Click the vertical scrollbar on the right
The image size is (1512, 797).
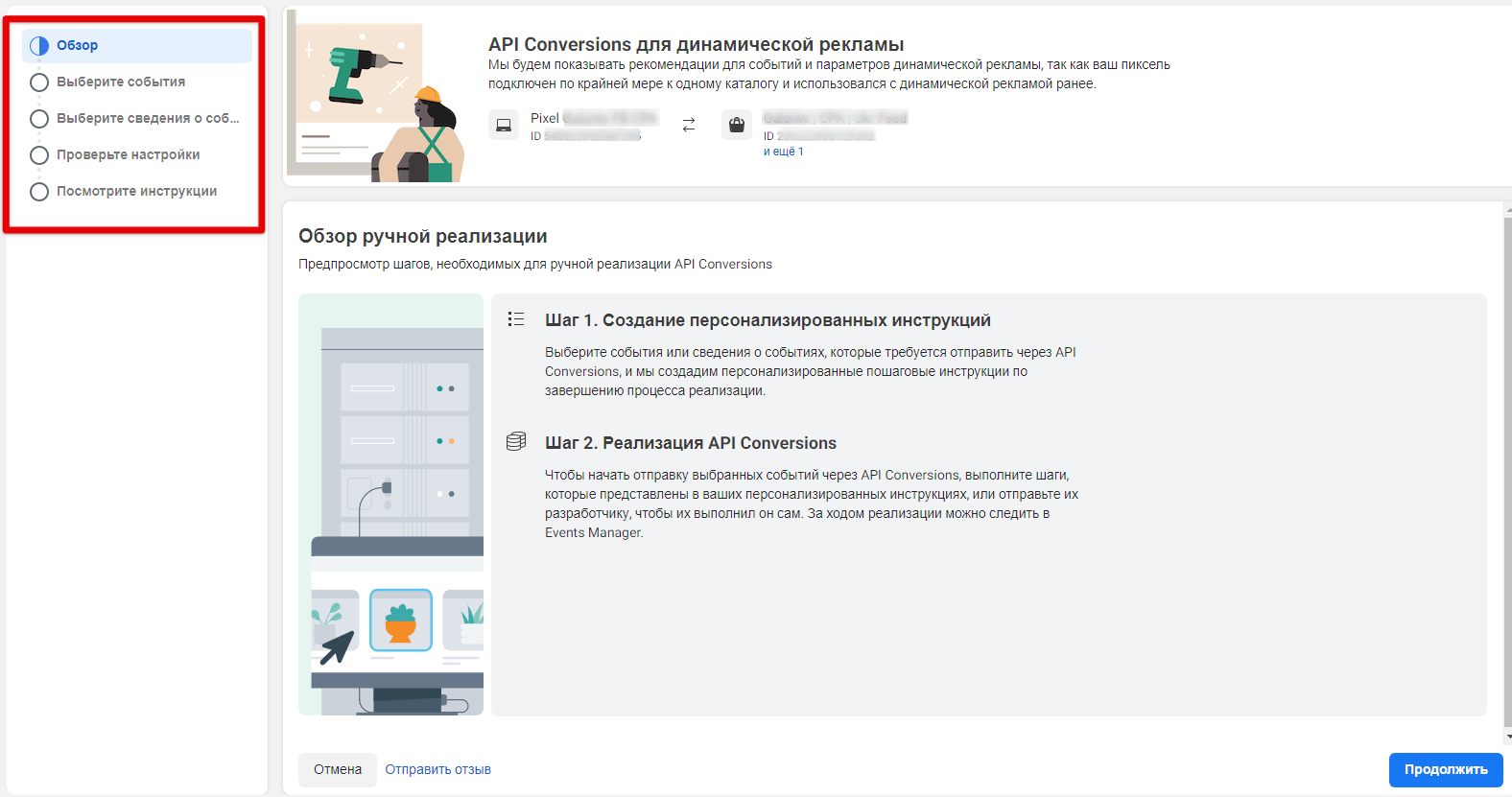click(1507, 470)
